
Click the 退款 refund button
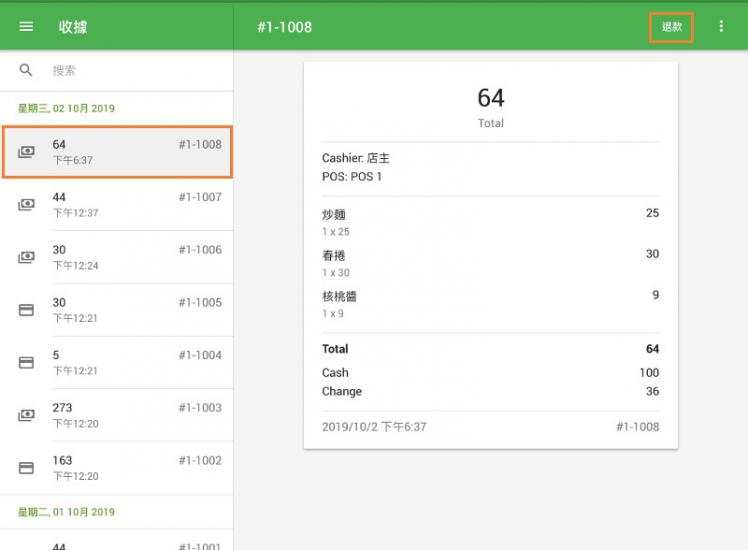(671, 27)
